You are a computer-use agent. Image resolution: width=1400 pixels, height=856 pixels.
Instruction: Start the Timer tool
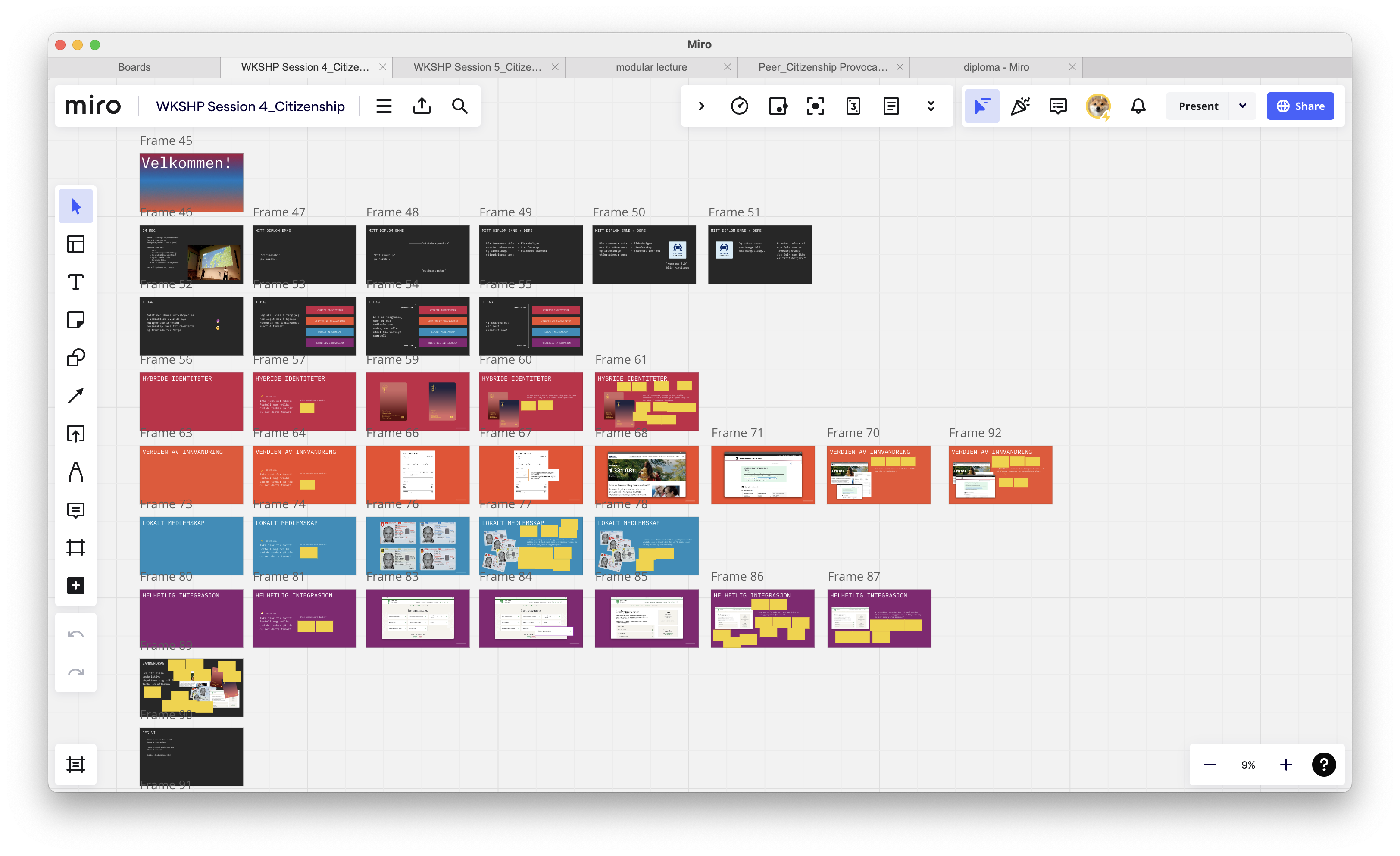739,106
